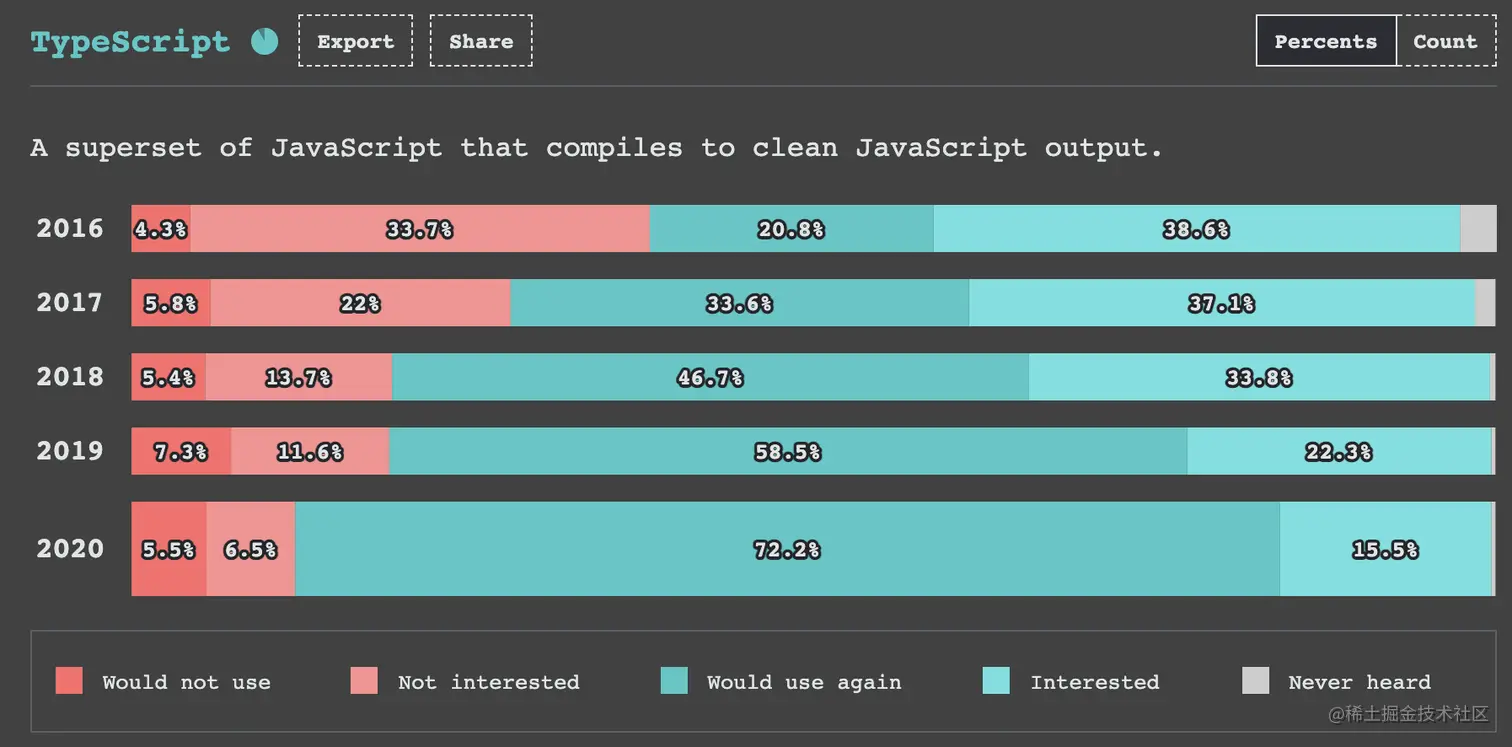Click the 46.7% segment in the 2018 bar
The width and height of the screenshot is (1512, 747).
click(710, 377)
